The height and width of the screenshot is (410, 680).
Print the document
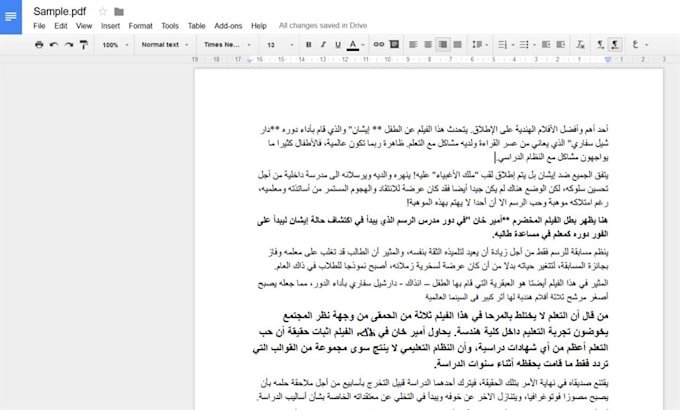click(39, 45)
